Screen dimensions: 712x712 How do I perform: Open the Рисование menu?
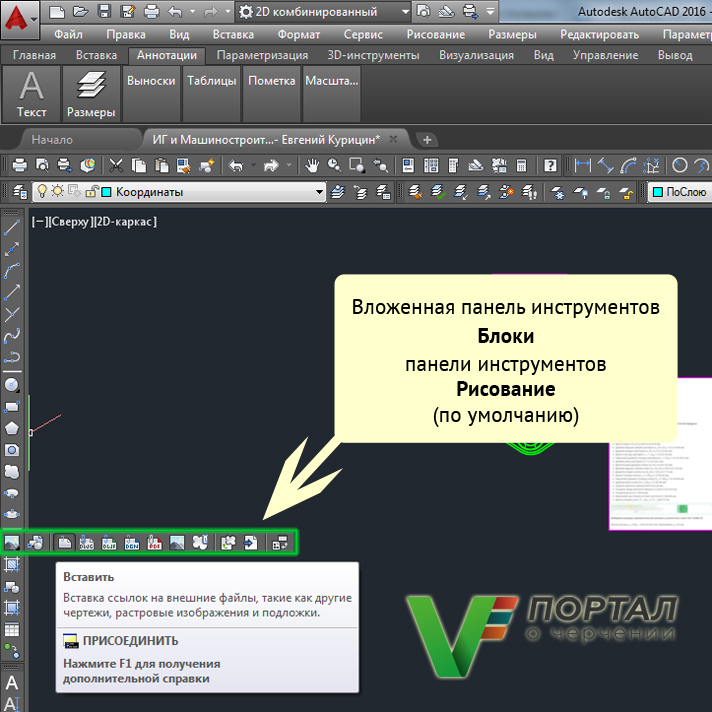pyautogui.click(x=436, y=35)
